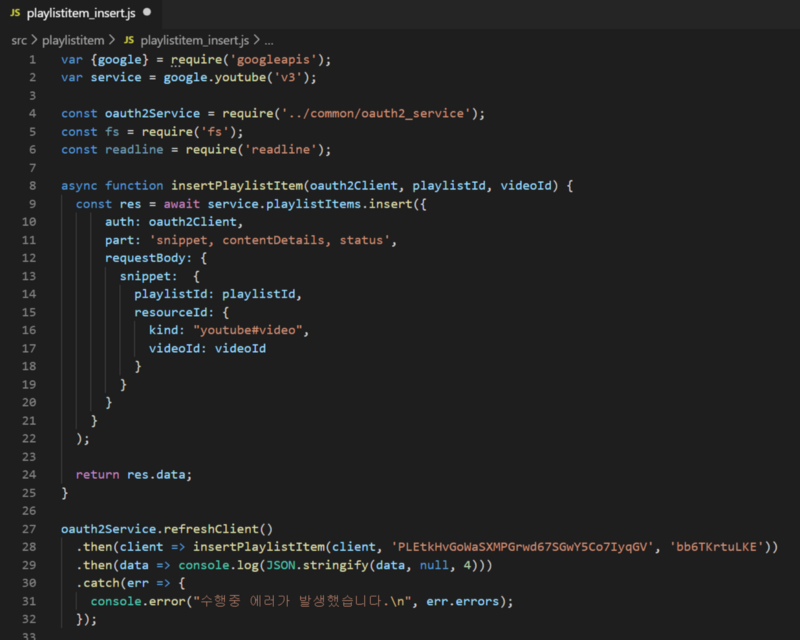Click JSON.stringify on line 29
This screenshot has width=800, height=640.
[x=317, y=565]
